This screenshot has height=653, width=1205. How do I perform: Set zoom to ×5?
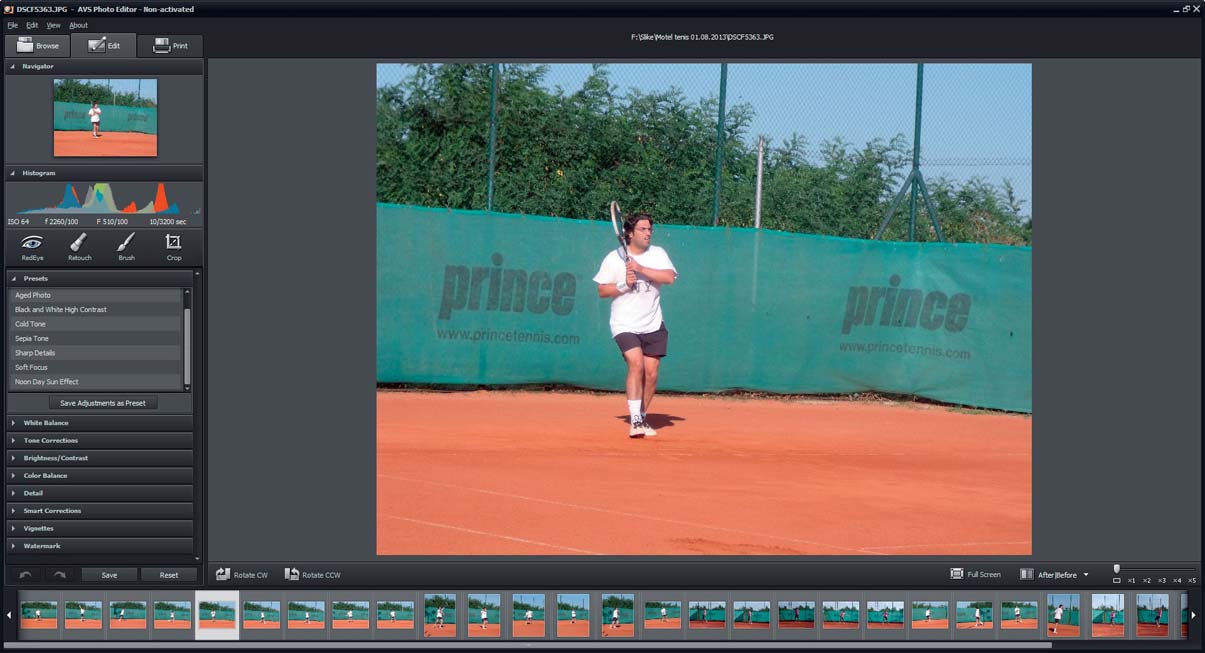1191,580
